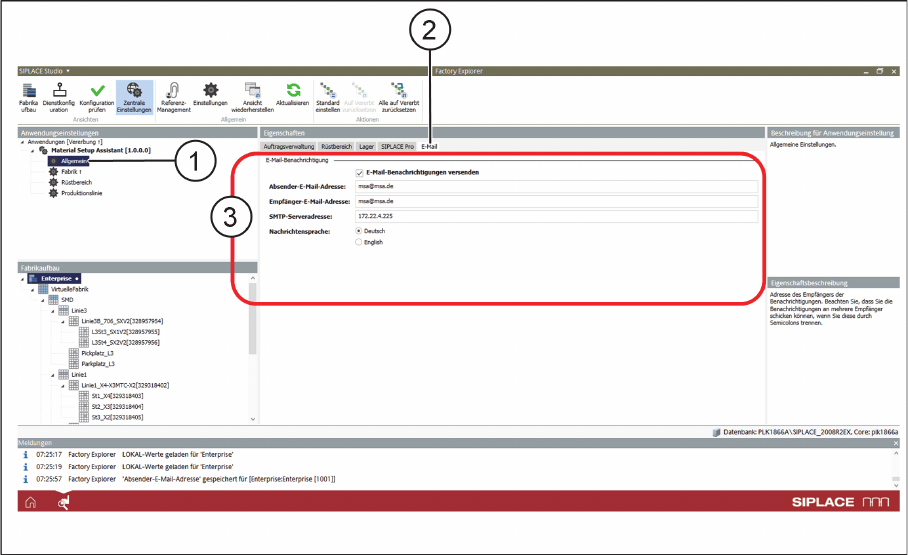Screen dimensions: 908x555
Task: Click Linie3 line icon
Action: [64, 311]
